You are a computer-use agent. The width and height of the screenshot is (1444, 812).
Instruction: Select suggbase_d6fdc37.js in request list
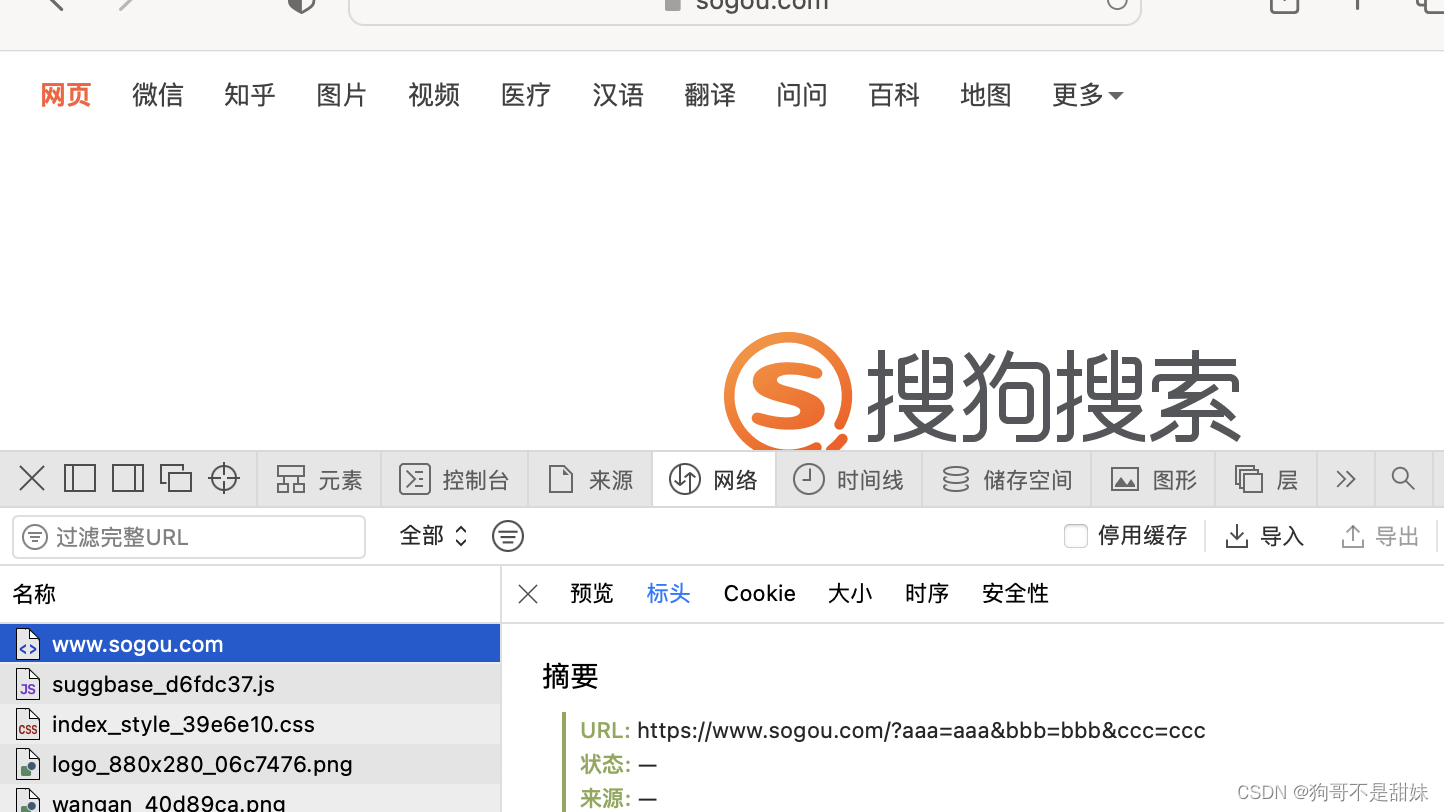pyautogui.click(x=250, y=684)
